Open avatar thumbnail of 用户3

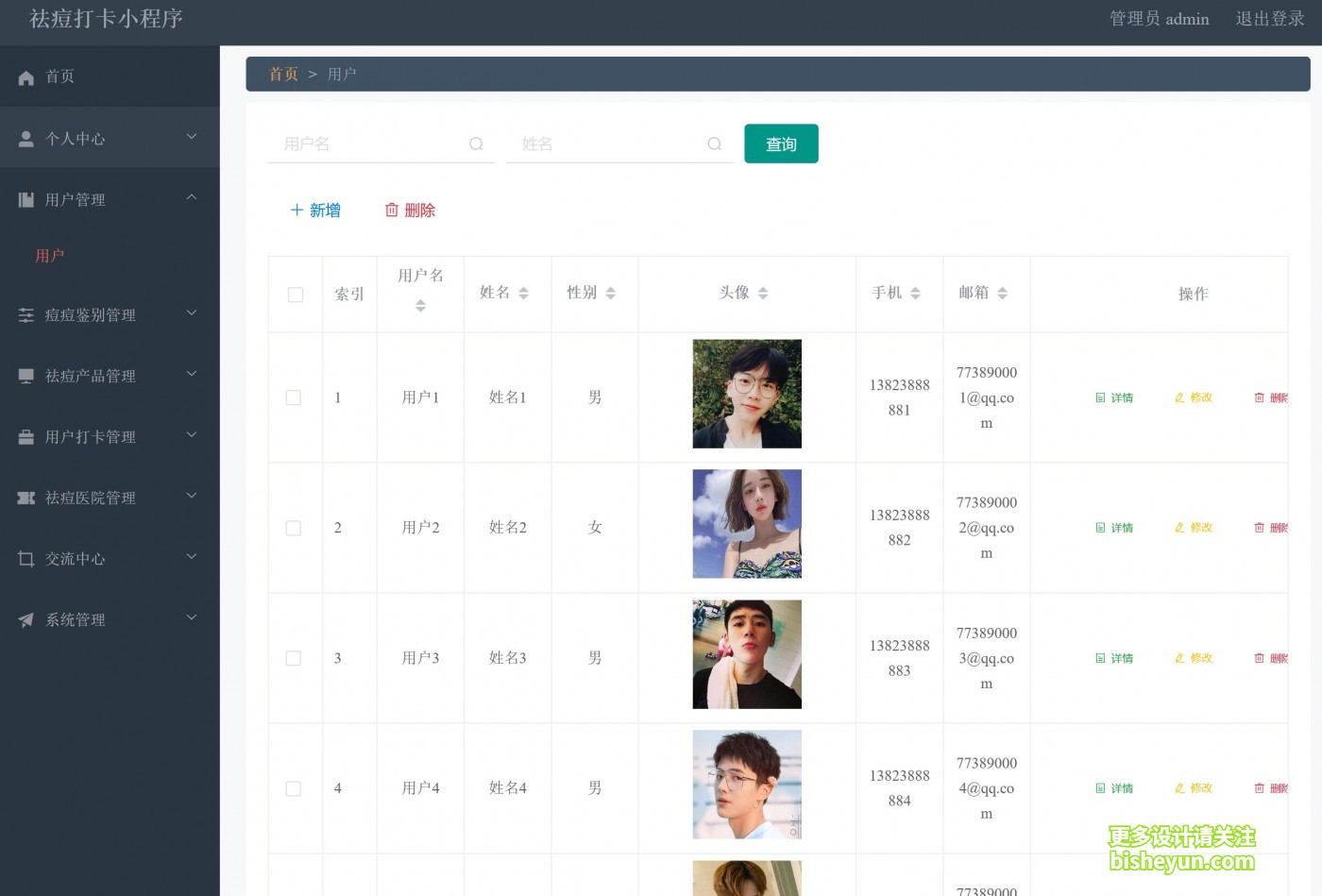click(747, 654)
